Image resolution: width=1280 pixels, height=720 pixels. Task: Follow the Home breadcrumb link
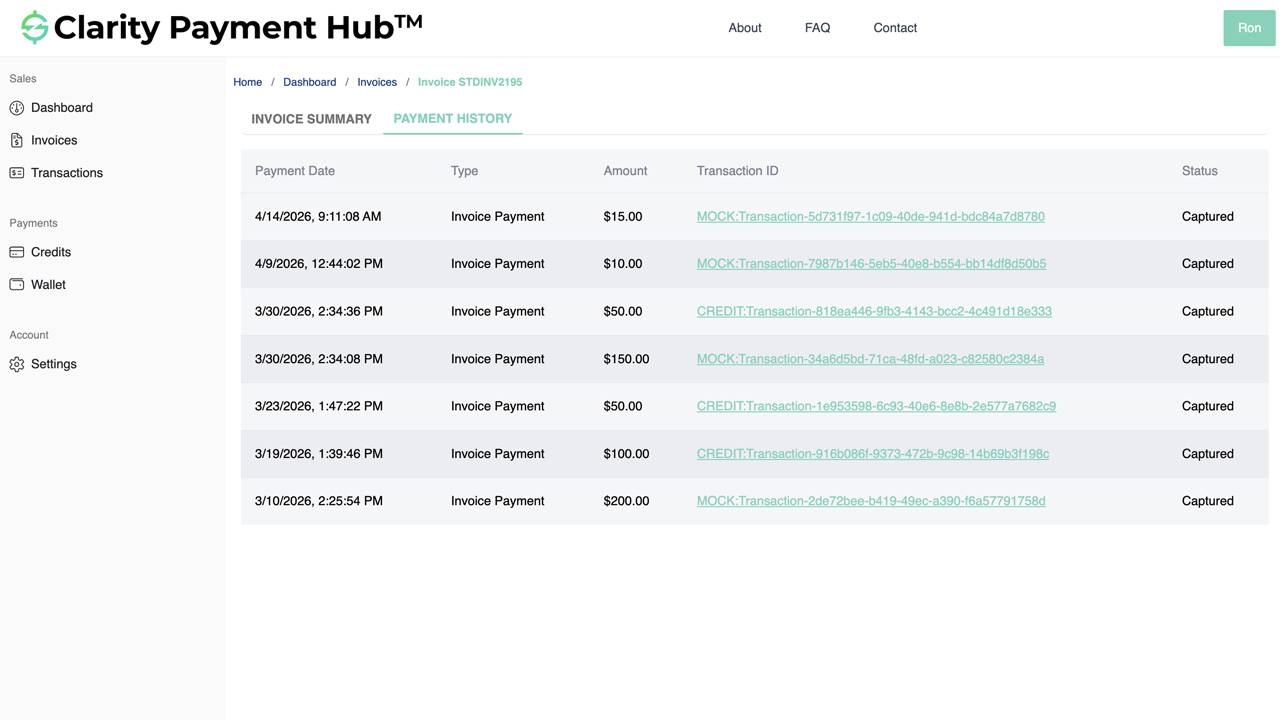[247, 81]
